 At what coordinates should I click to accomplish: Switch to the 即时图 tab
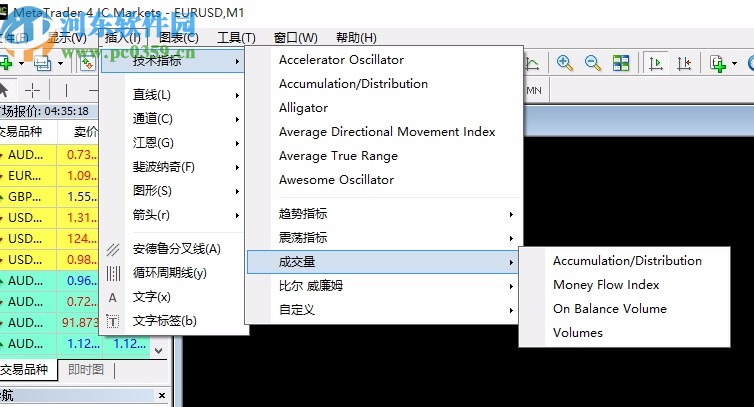coord(86,369)
